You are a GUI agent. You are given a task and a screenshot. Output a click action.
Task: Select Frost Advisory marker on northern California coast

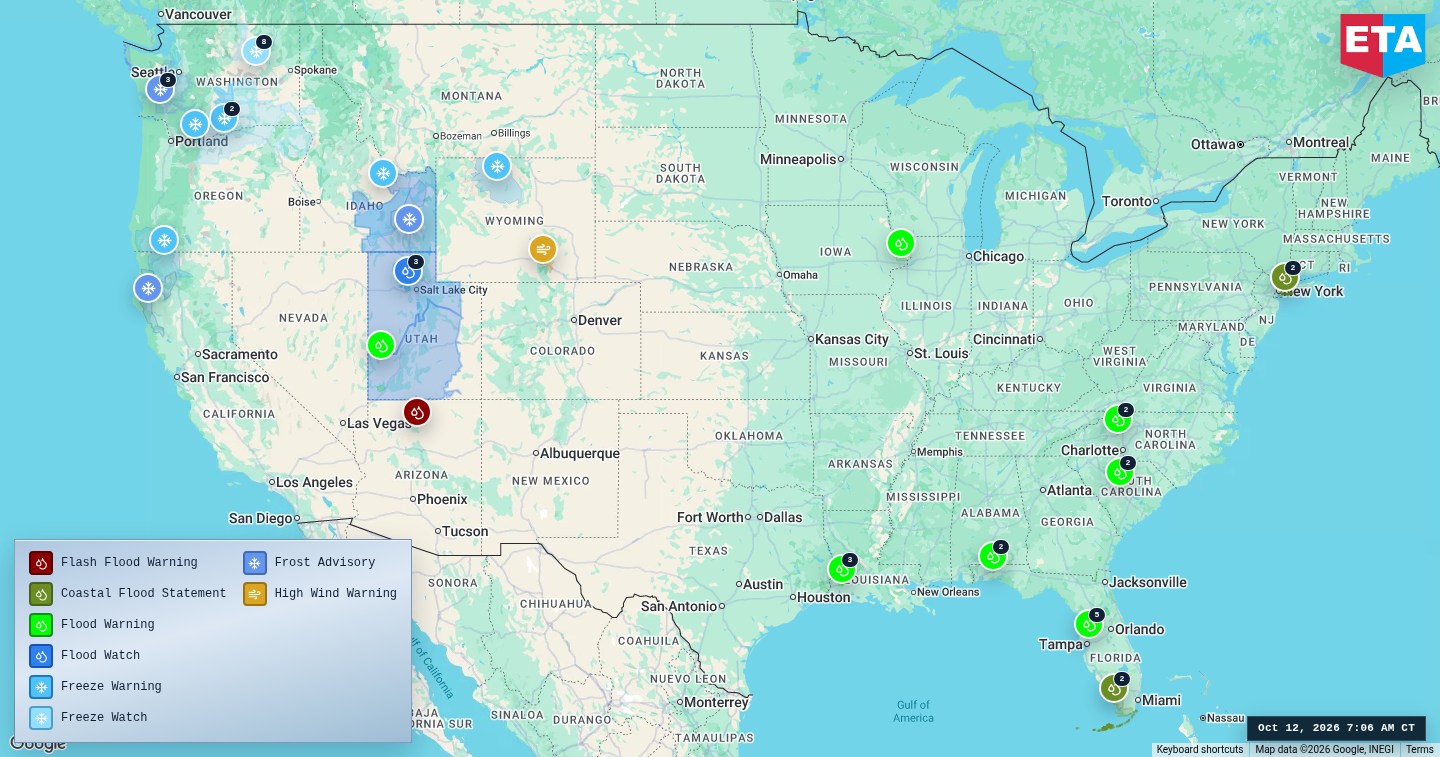point(148,288)
